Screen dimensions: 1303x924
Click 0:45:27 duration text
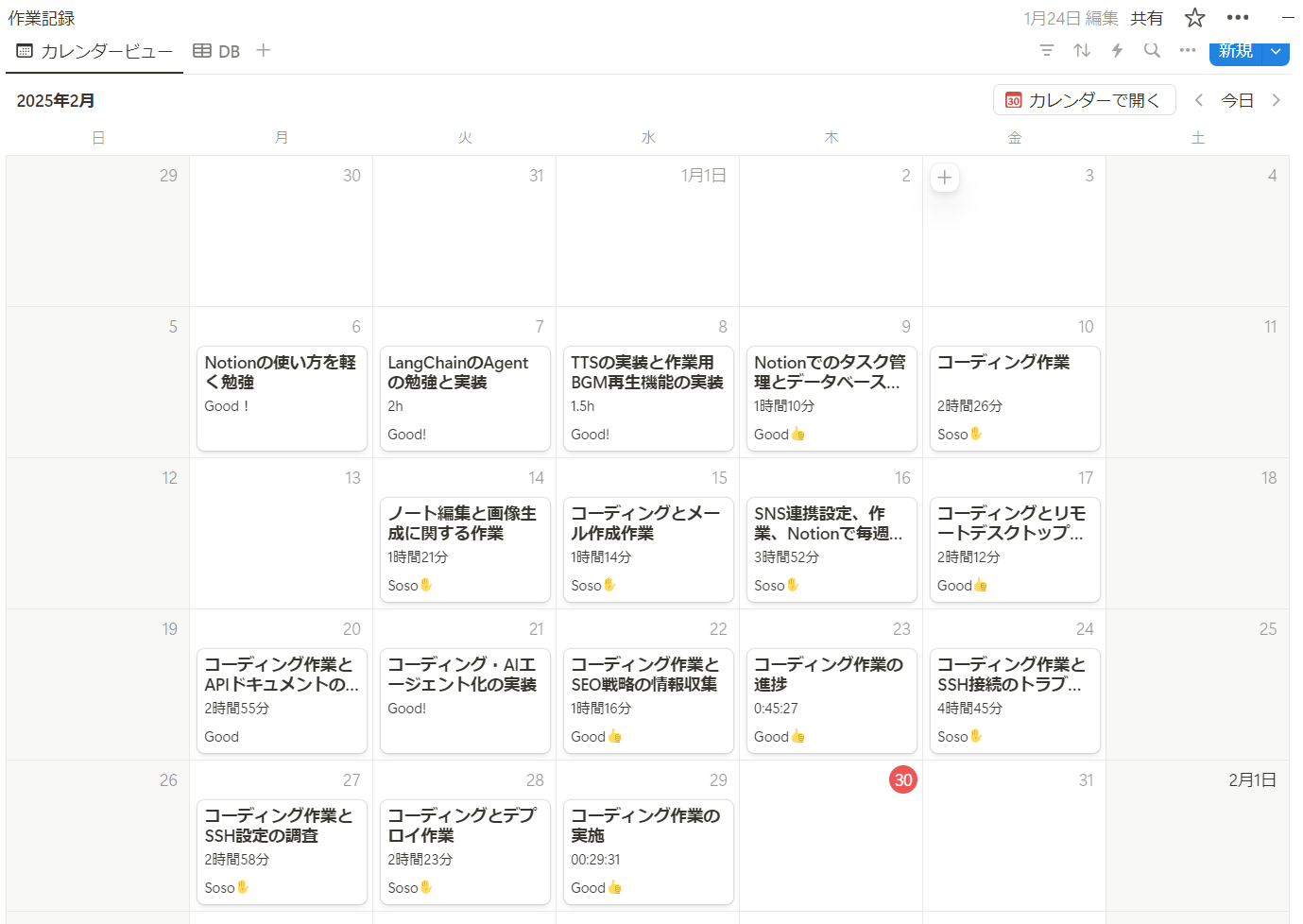(776, 708)
